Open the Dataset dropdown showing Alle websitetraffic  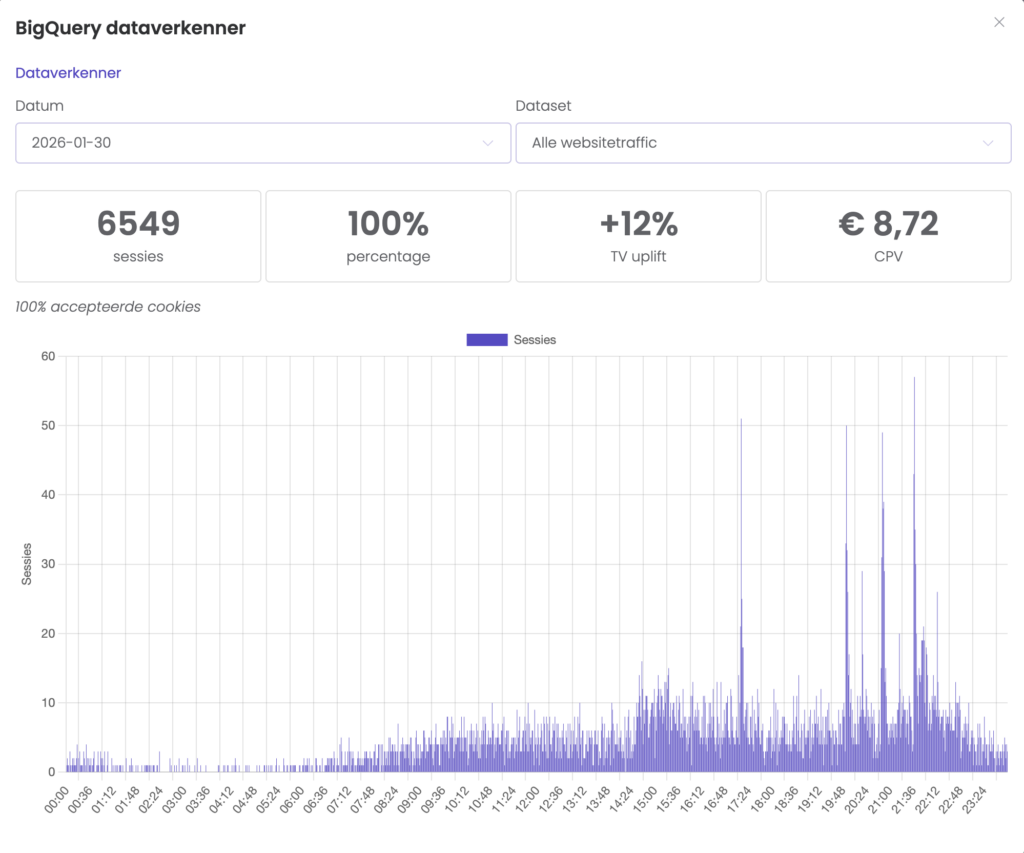[762, 143]
